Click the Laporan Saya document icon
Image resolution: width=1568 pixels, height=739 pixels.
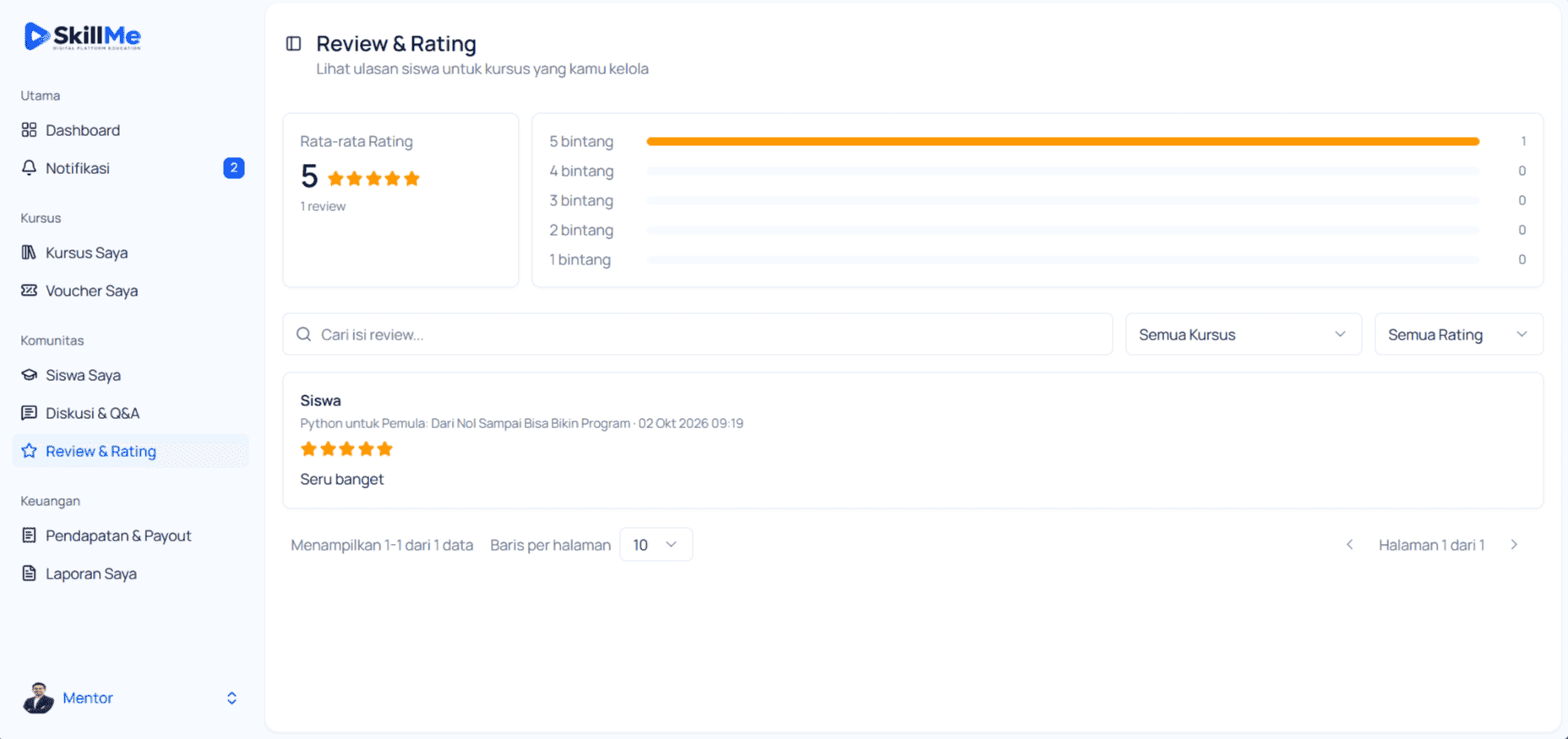[x=29, y=573]
